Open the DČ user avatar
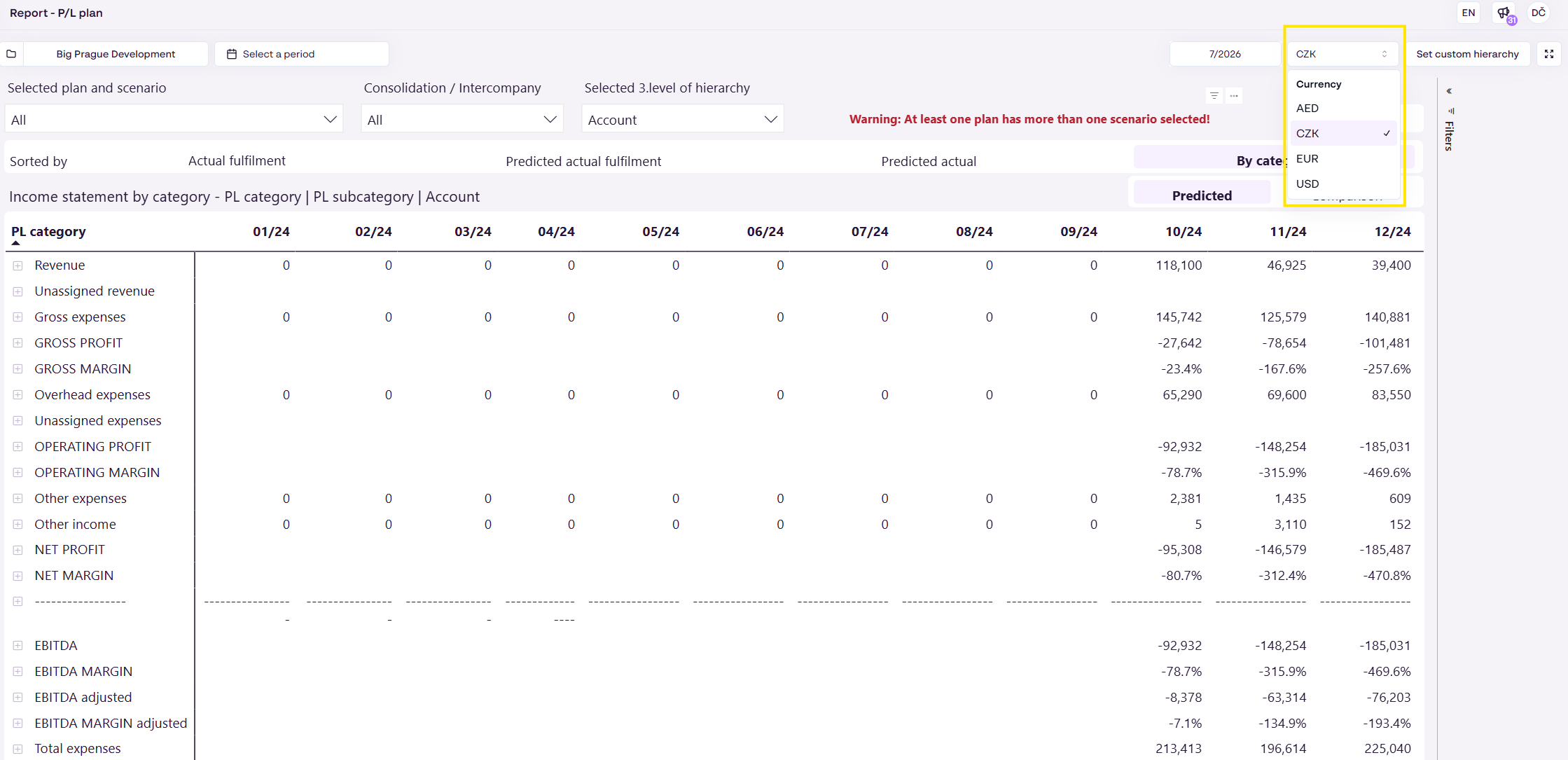Screen dimensions: 1568x760 click(x=1539, y=13)
